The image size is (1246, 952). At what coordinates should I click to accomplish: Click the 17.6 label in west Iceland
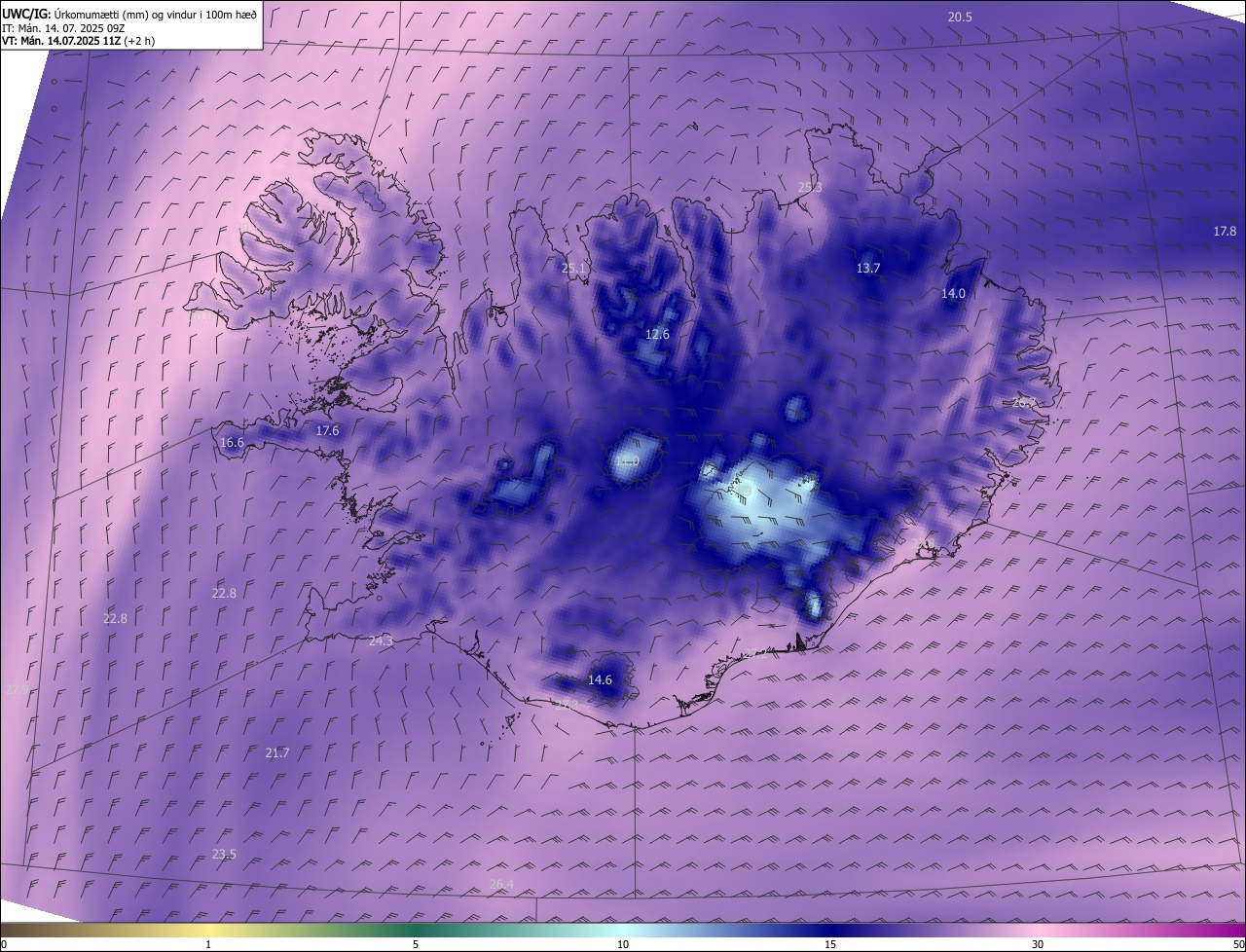click(x=327, y=430)
